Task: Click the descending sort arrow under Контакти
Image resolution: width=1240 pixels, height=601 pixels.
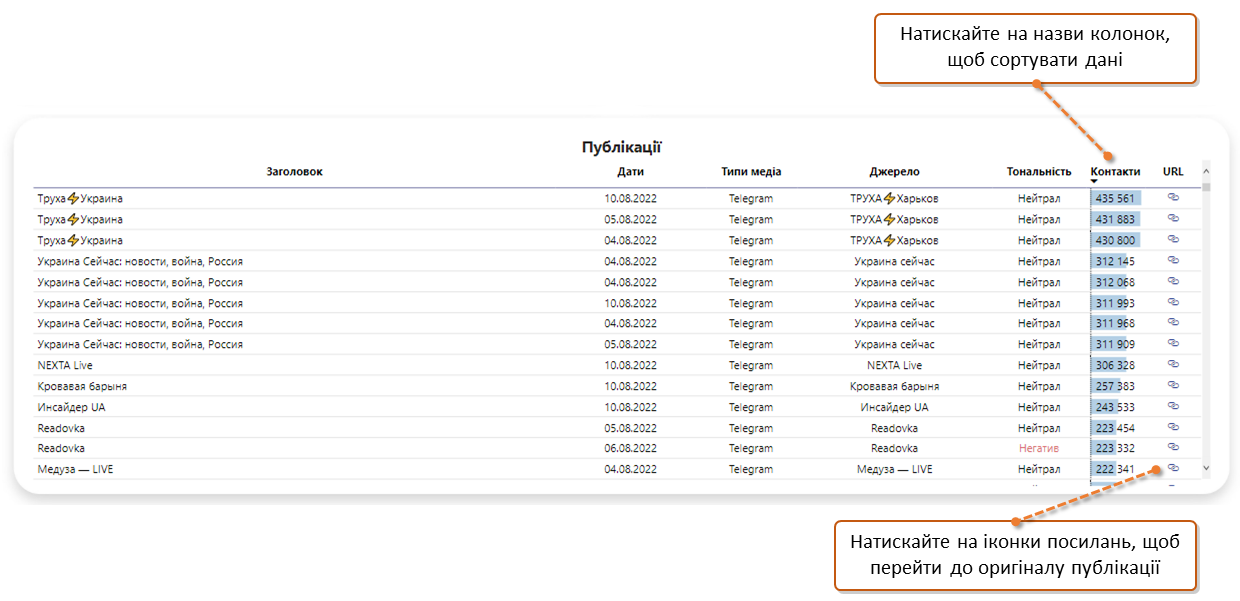Action: (1094, 181)
